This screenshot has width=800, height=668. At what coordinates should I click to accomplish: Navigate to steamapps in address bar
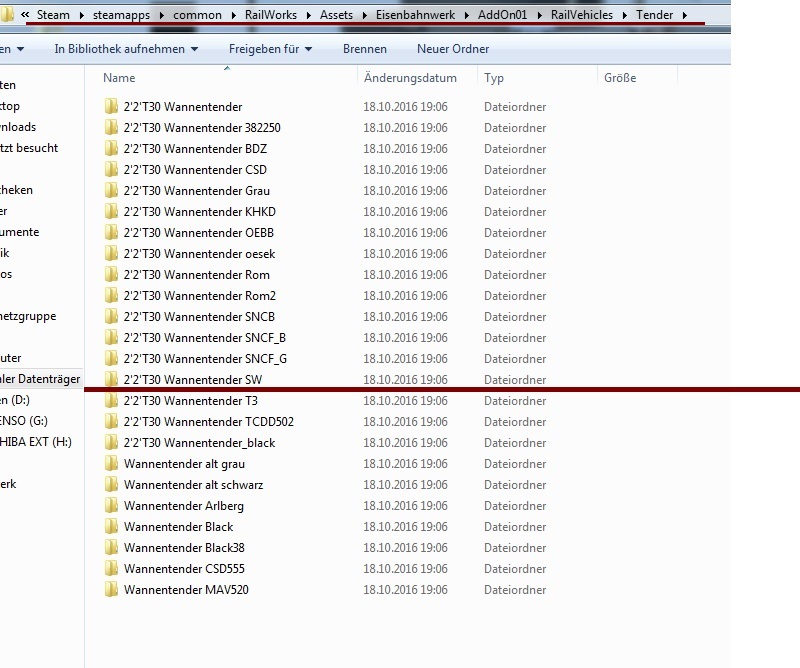[x=121, y=15]
